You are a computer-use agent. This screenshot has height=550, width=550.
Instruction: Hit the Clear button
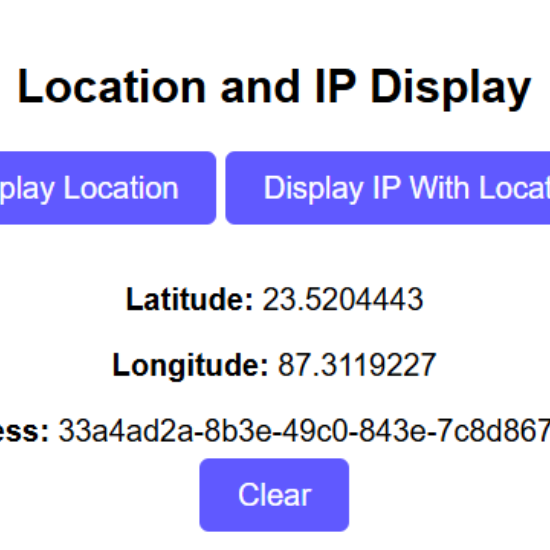[x=274, y=495]
